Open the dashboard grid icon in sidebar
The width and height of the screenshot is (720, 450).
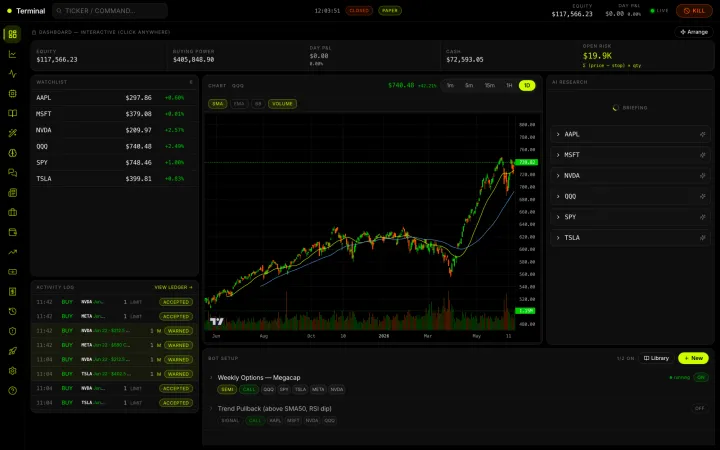[x=12, y=34]
